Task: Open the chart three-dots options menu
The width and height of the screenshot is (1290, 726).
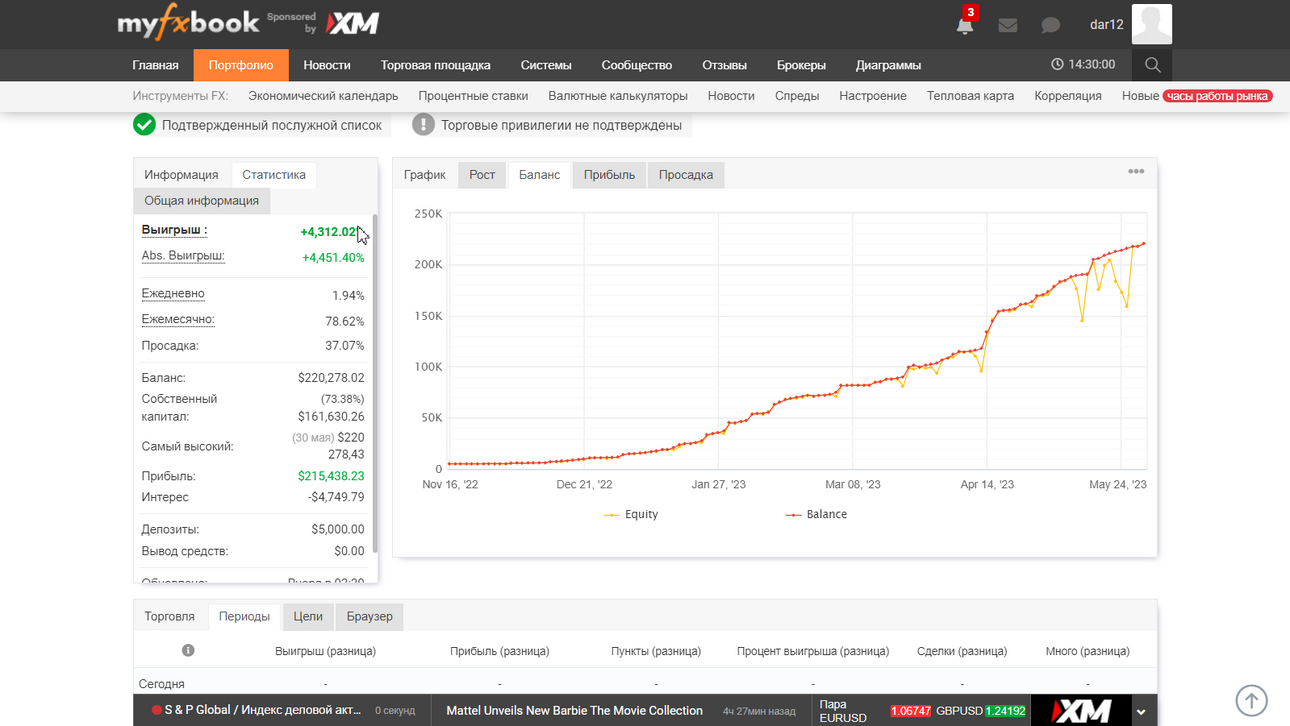Action: [x=1136, y=171]
